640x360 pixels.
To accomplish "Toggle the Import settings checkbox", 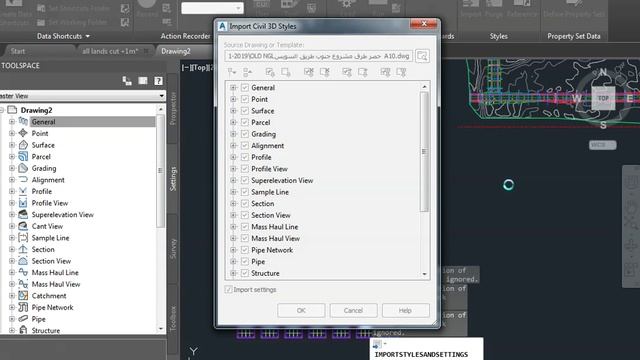I will [229, 289].
